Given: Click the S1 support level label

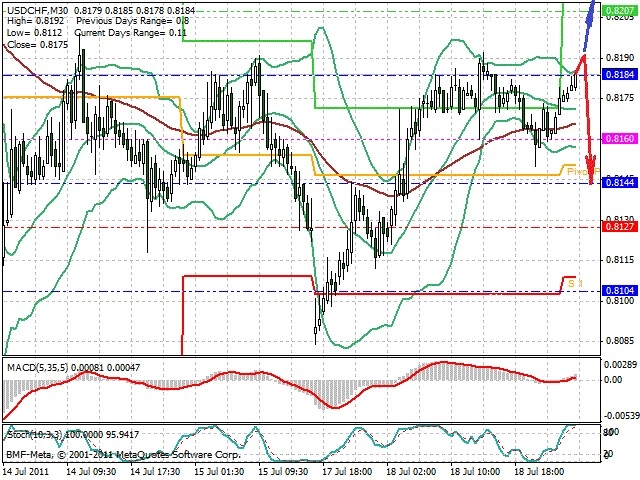Looking at the screenshot, I should click(575, 283).
